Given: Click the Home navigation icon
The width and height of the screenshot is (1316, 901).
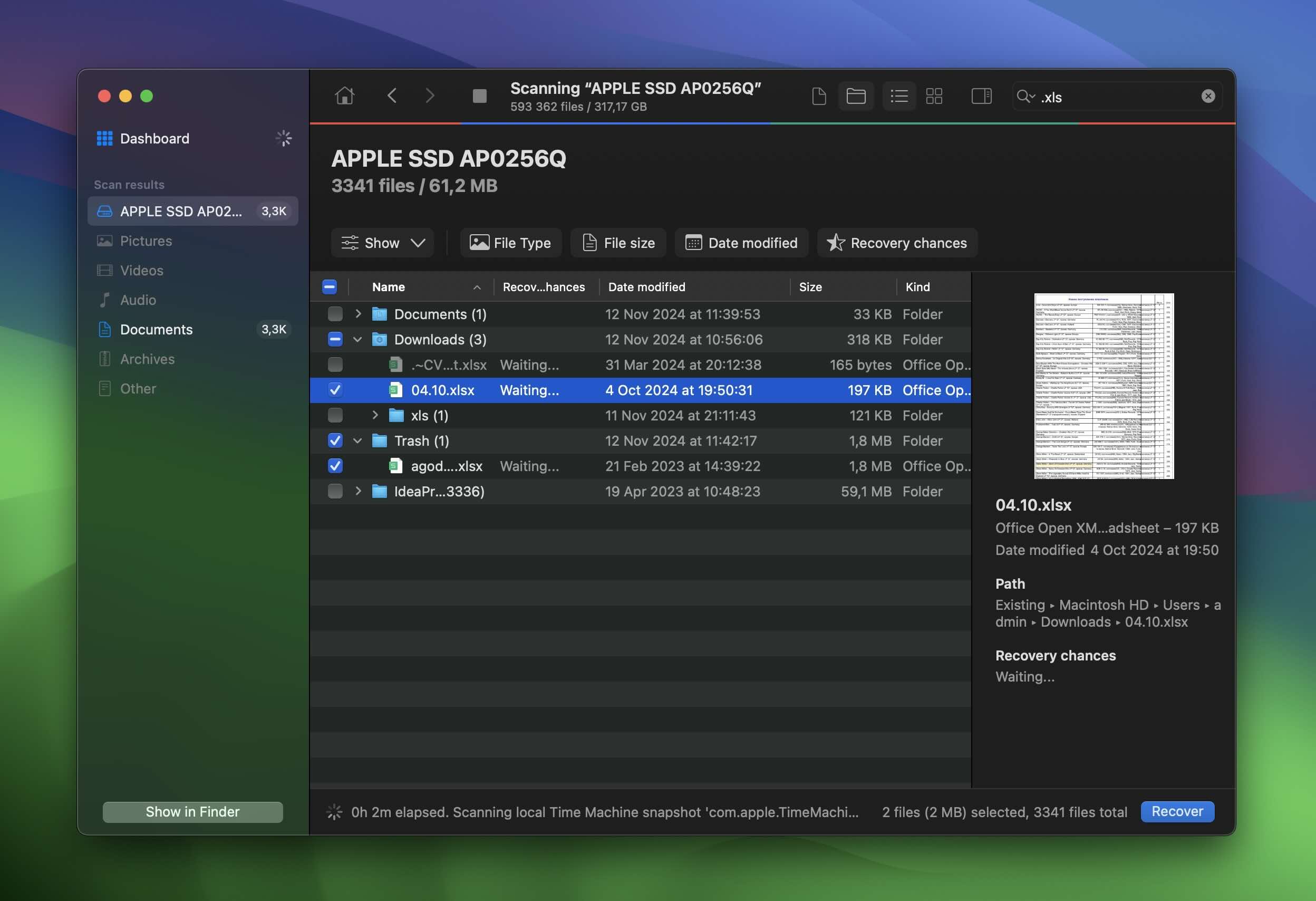Looking at the screenshot, I should click(x=344, y=95).
